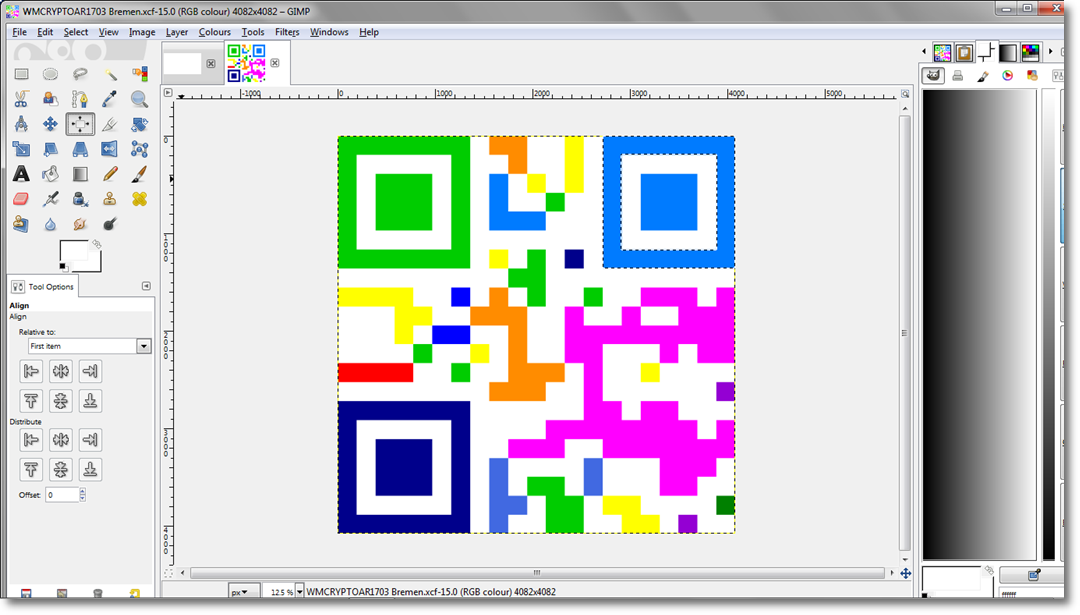Viewport: 1080px width, 615px height.
Task: Click the Offset value field
Action: pos(62,494)
